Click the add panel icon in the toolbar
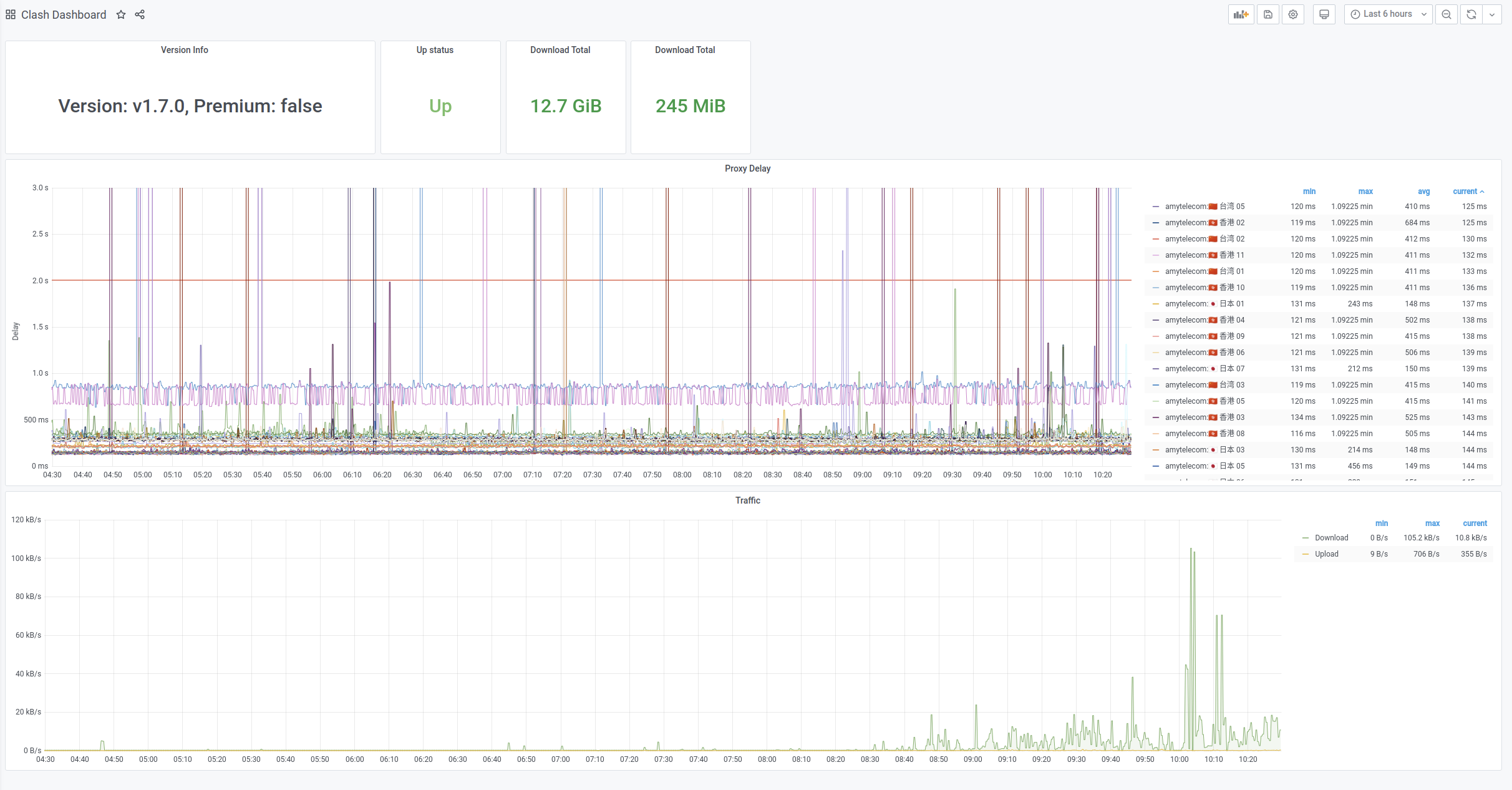 1241,14
